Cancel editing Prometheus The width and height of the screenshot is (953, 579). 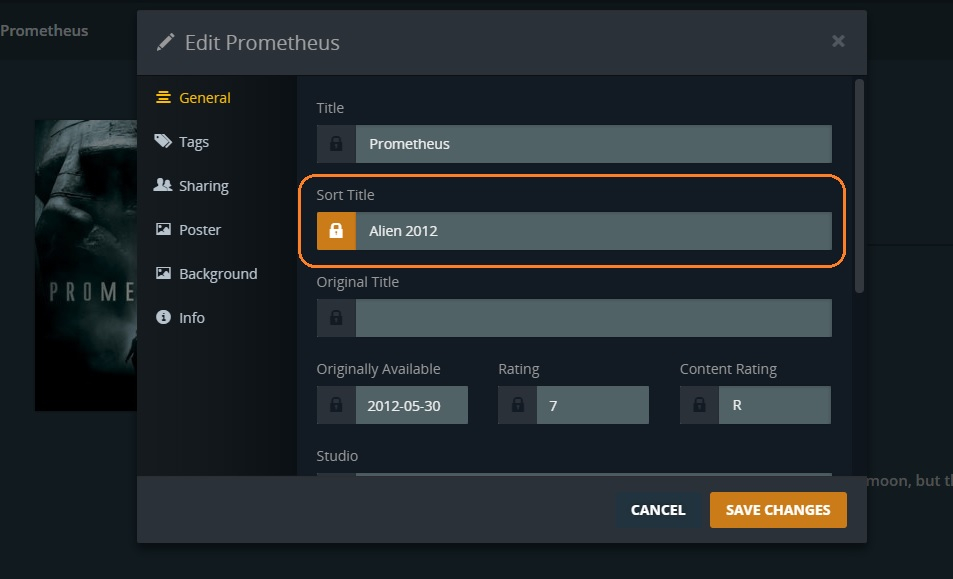(658, 510)
